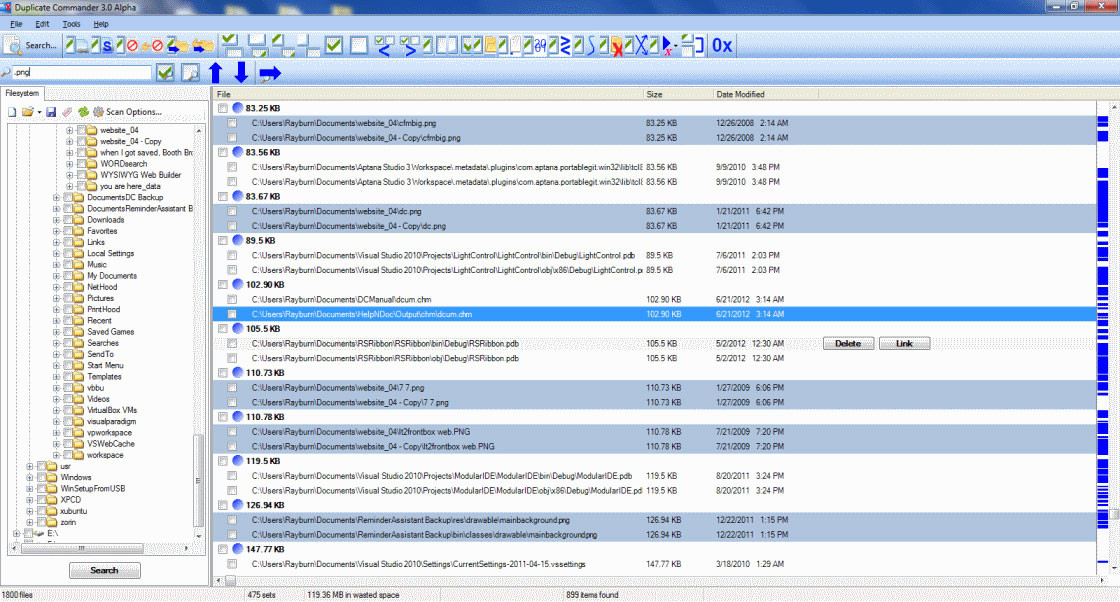Image resolution: width=1120 pixels, height=602 pixels.
Task: Click the large blue down arrow icon
Action: (x=241, y=73)
